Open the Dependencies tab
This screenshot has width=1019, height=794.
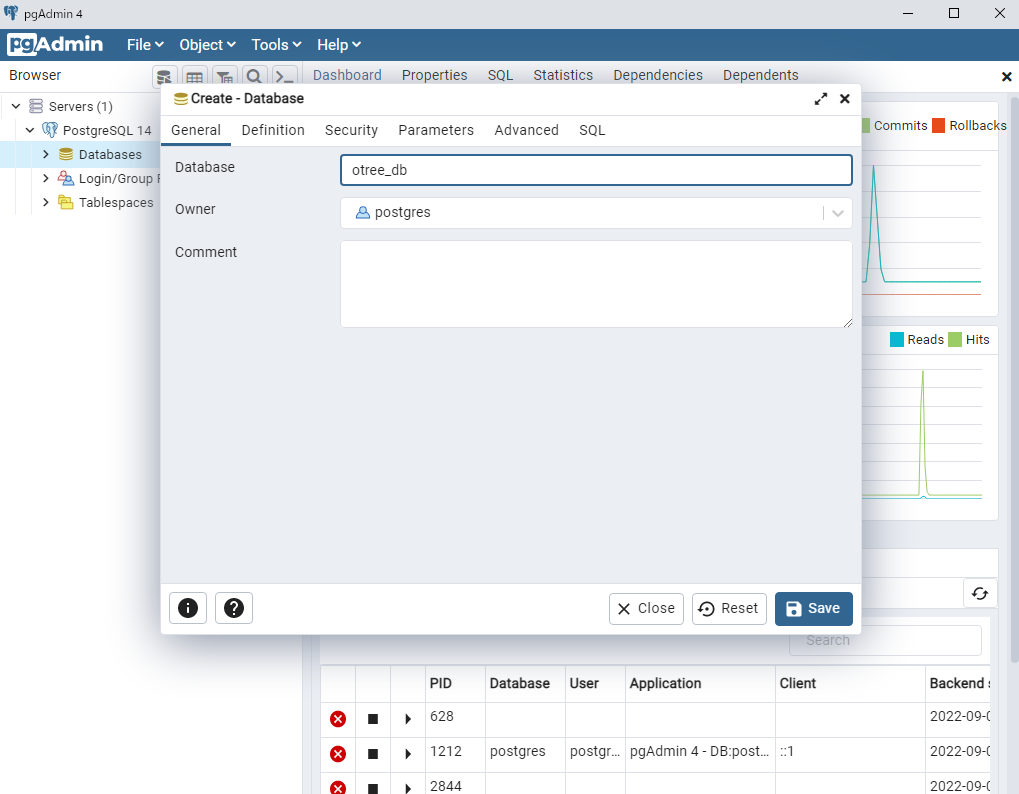658,75
